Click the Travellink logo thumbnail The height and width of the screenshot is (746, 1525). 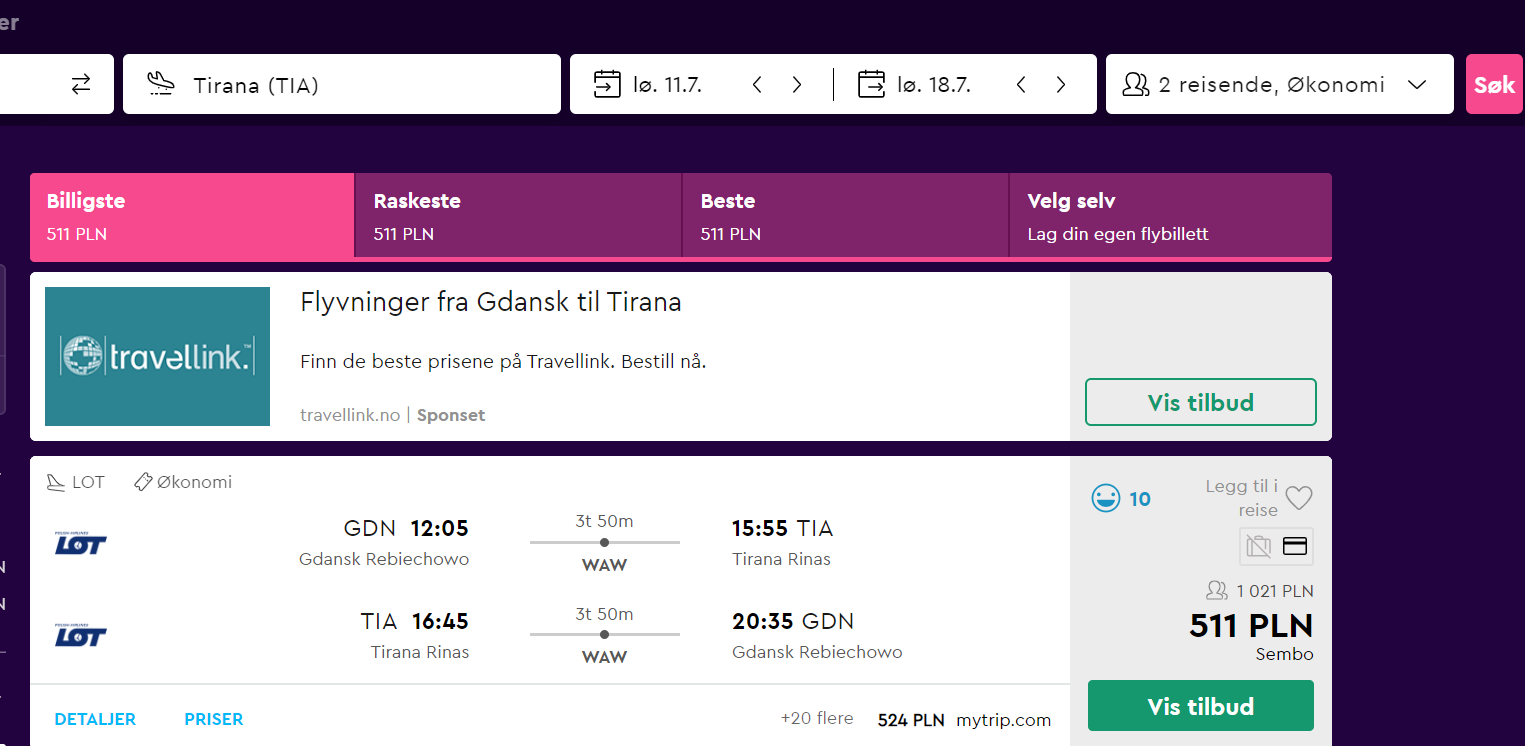pyautogui.click(x=157, y=356)
